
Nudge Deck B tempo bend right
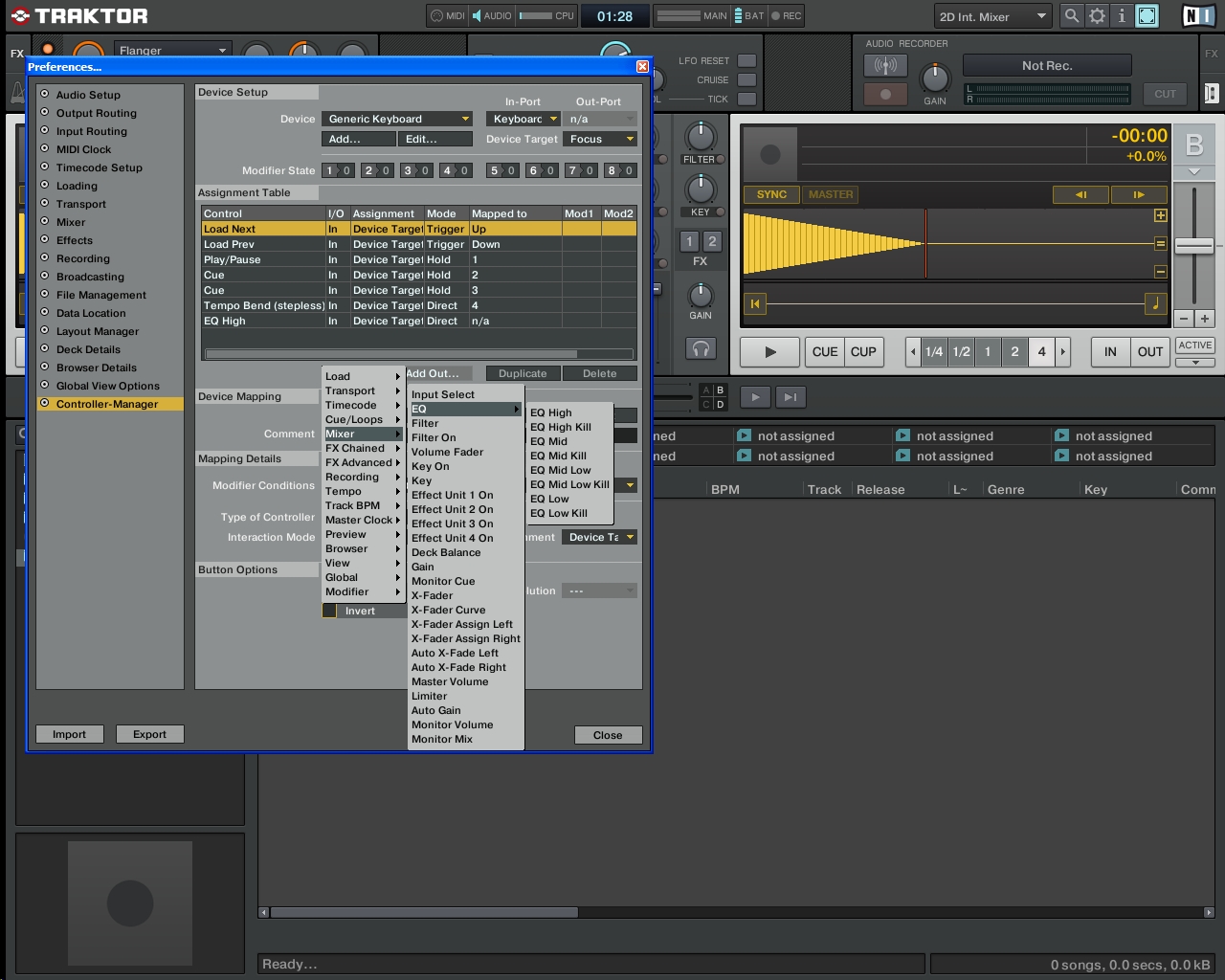click(x=1138, y=194)
